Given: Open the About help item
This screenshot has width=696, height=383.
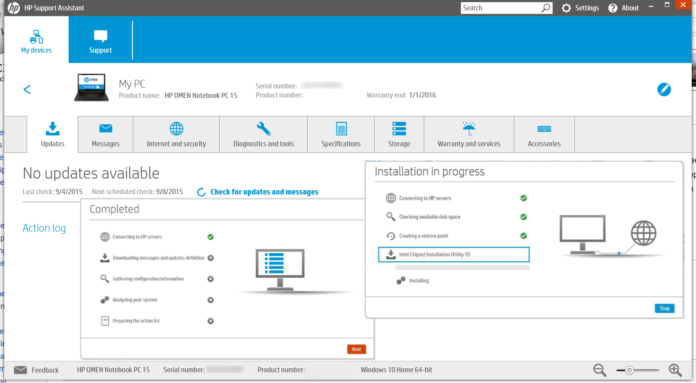Looking at the screenshot, I should [630, 8].
